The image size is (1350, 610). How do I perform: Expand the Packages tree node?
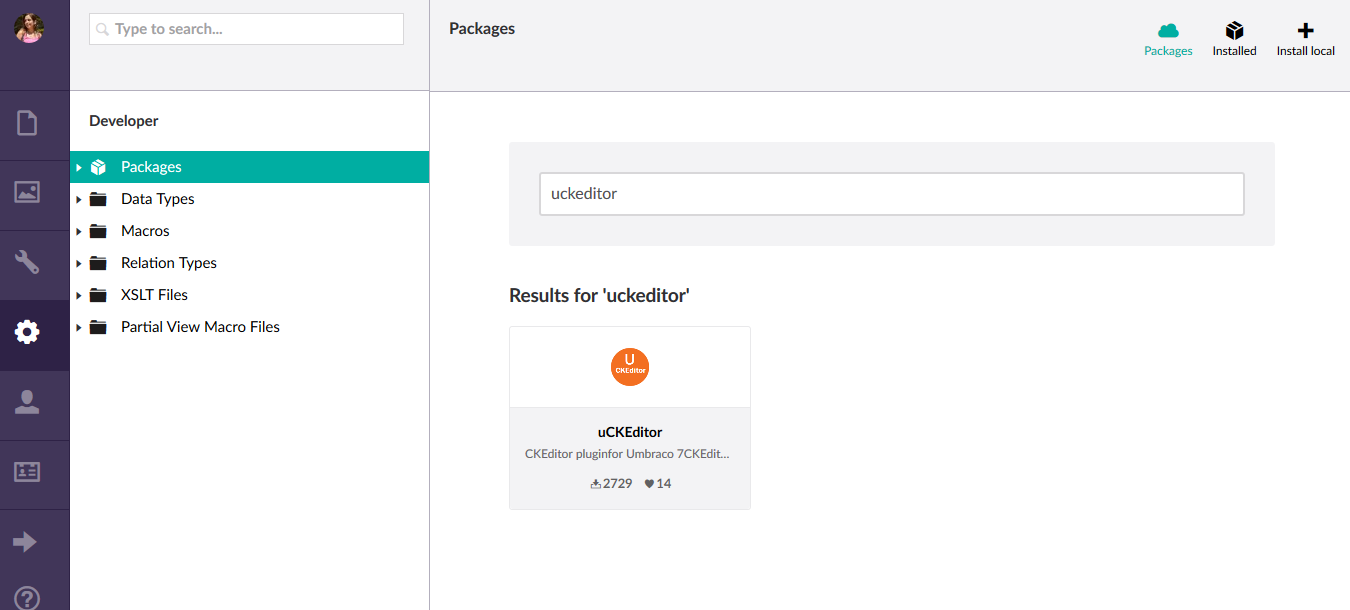pyautogui.click(x=79, y=167)
